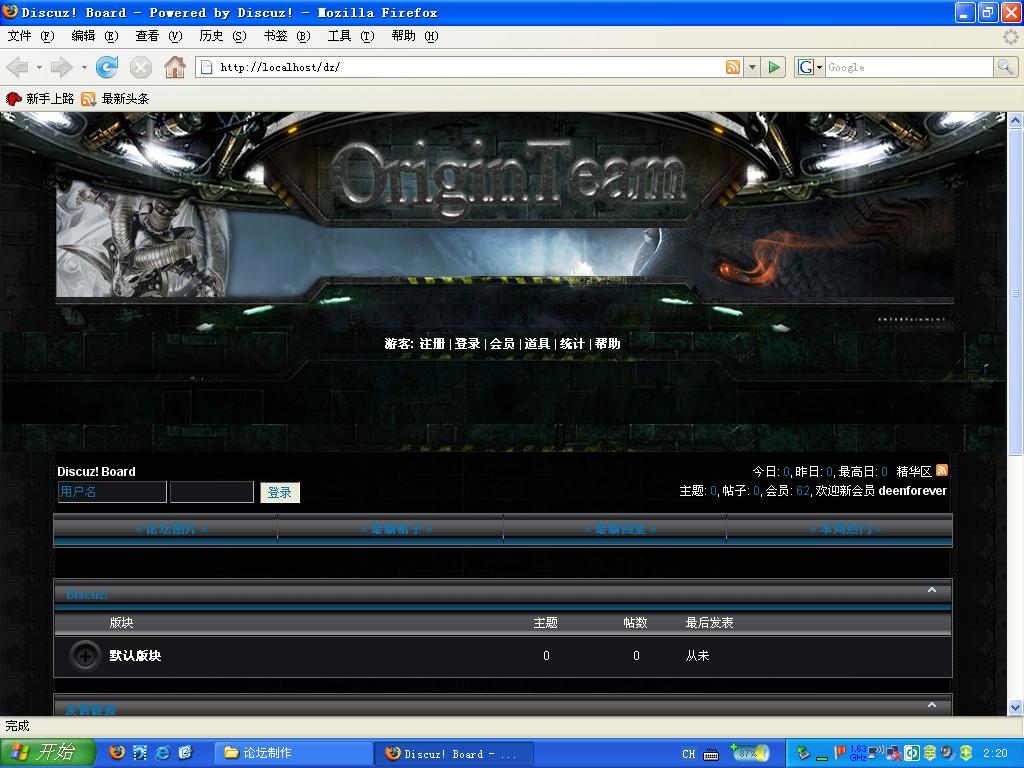Click the 登录 button beside the password field
The width and height of the screenshot is (1024, 768).
point(280,492)
